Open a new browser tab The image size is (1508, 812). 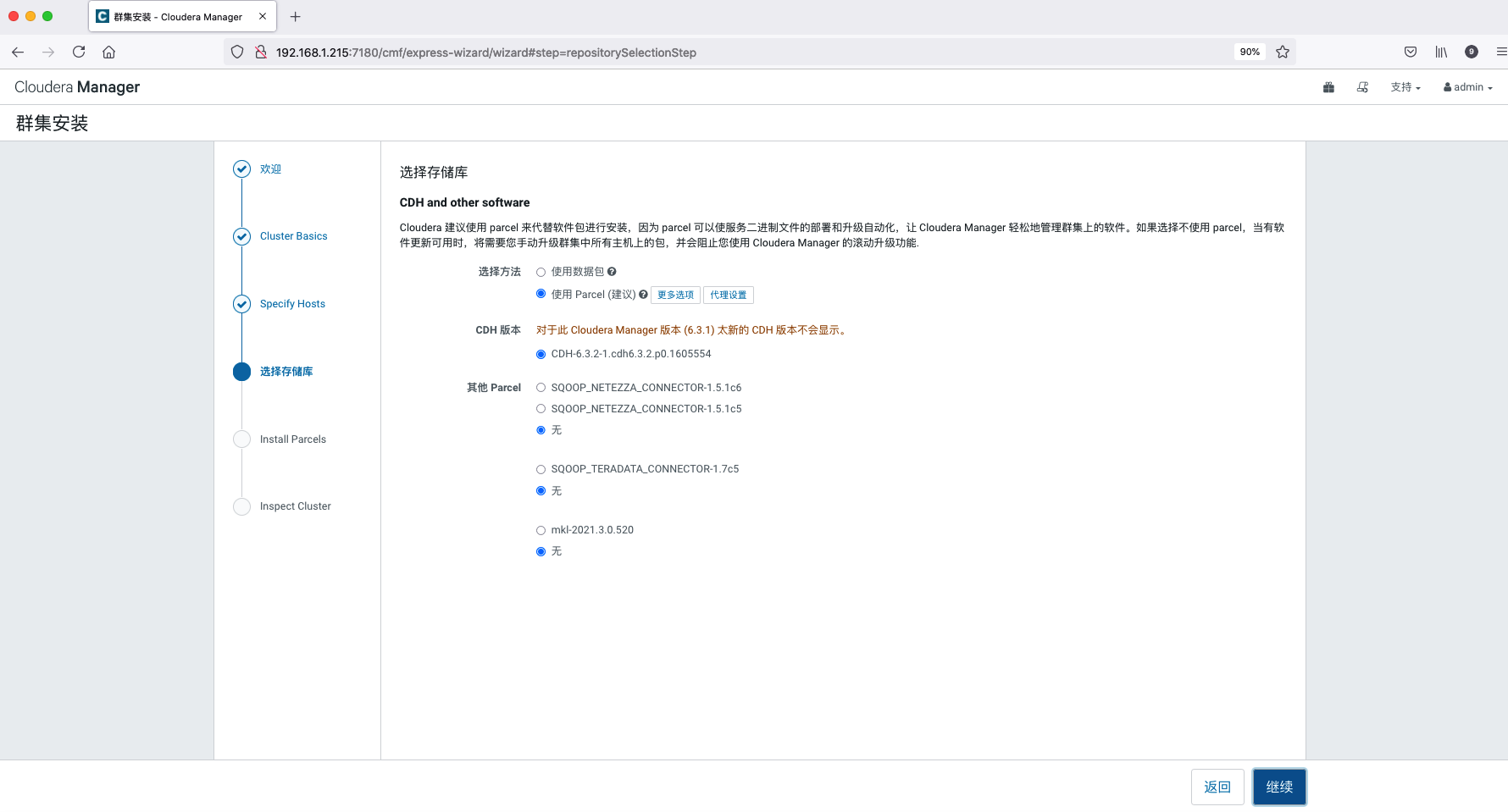pyautogui.click(x=296, y=17)
